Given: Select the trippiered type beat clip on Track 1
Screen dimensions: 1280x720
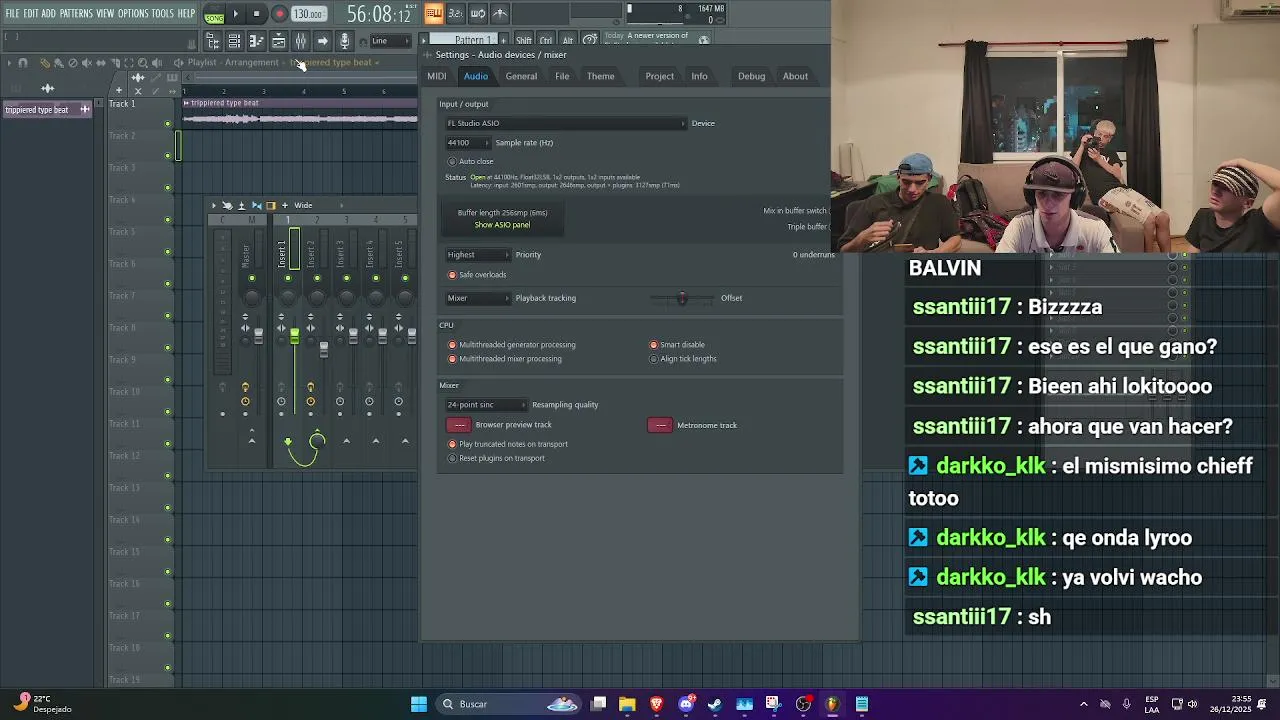Looking at the screenshot, I should [x=299, y=114].
